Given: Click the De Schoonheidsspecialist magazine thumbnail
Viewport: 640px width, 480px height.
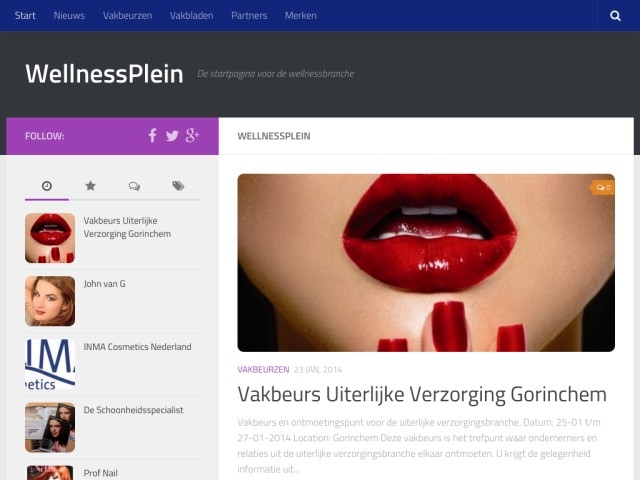Looking at the screenshot, I should pyautogui.click(x=50, y=427).
